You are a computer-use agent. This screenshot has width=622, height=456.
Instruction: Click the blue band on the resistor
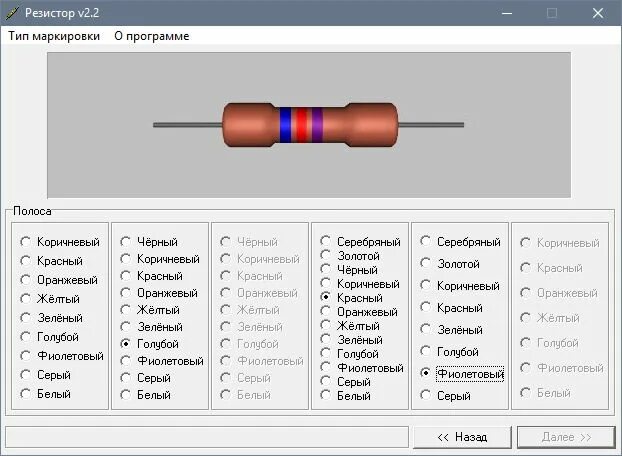click(x=286, y=125)
